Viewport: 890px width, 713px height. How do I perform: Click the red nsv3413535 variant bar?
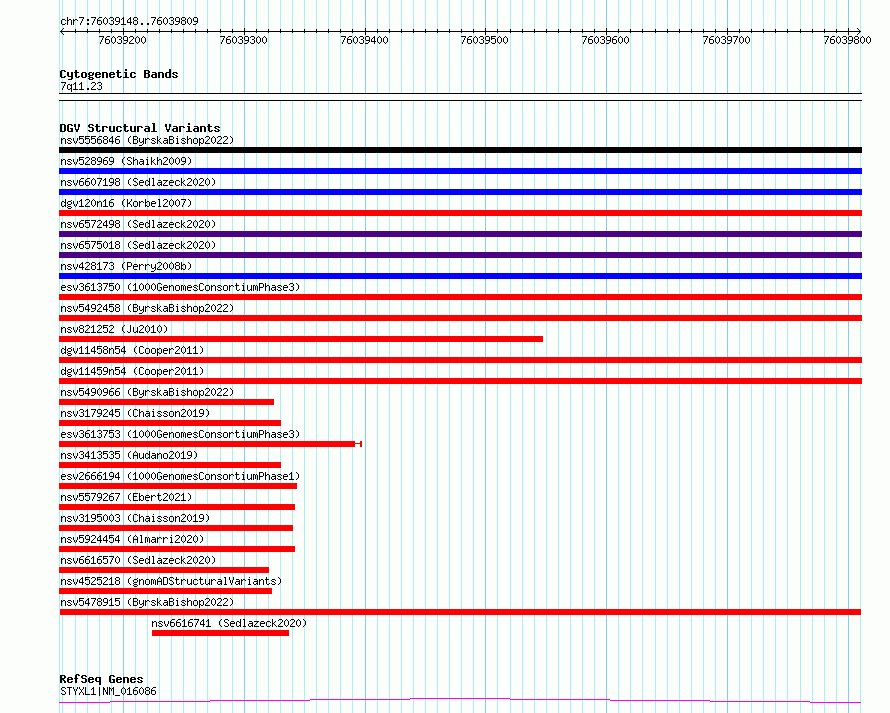click(170, 465)
